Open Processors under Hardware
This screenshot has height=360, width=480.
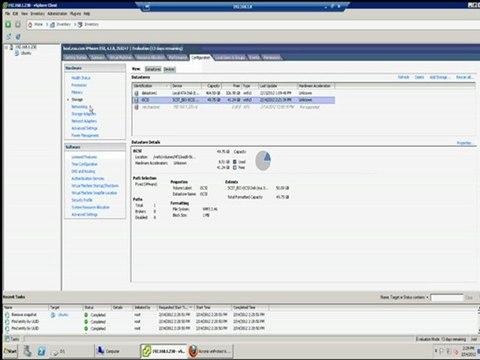[x=79, y=85]
